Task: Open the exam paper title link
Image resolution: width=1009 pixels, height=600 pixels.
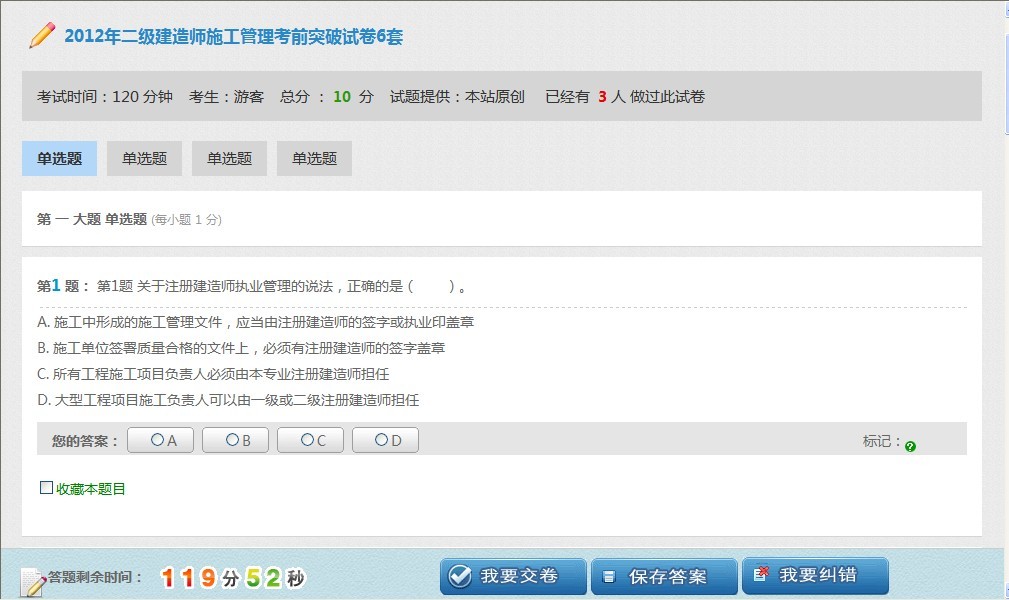Action: pos(230,37)
